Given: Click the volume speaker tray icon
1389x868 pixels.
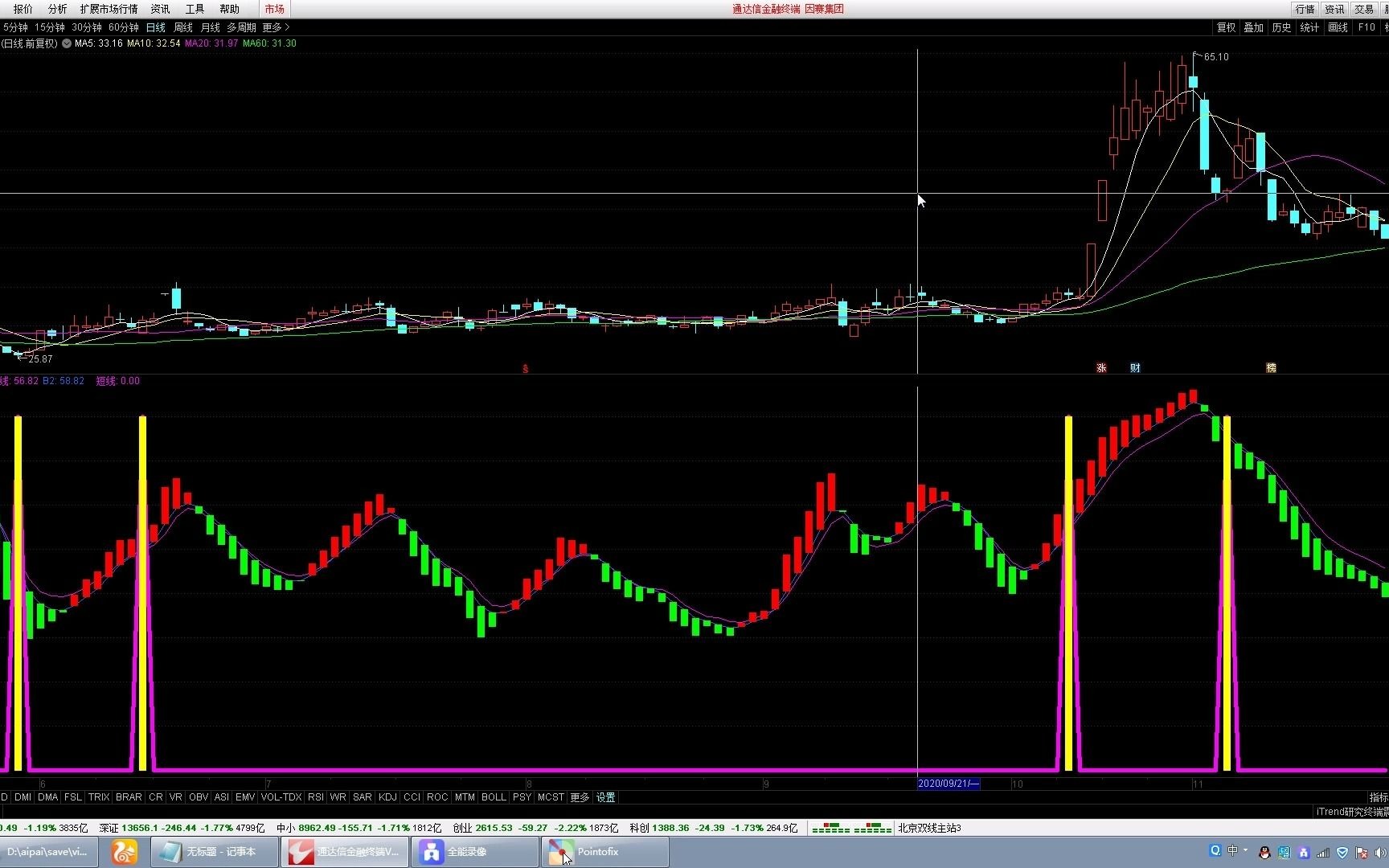Looking at the screenshot, I should click(x=1381, y=852).
